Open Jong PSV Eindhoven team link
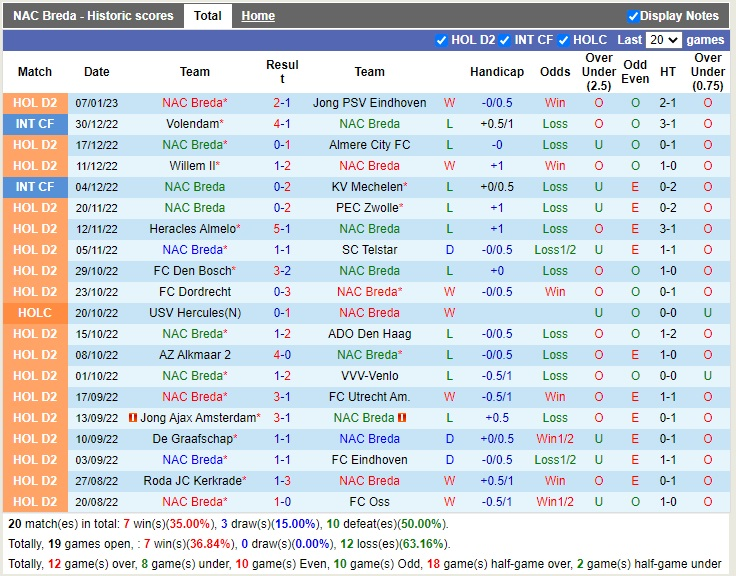 (x=369, y=103)
